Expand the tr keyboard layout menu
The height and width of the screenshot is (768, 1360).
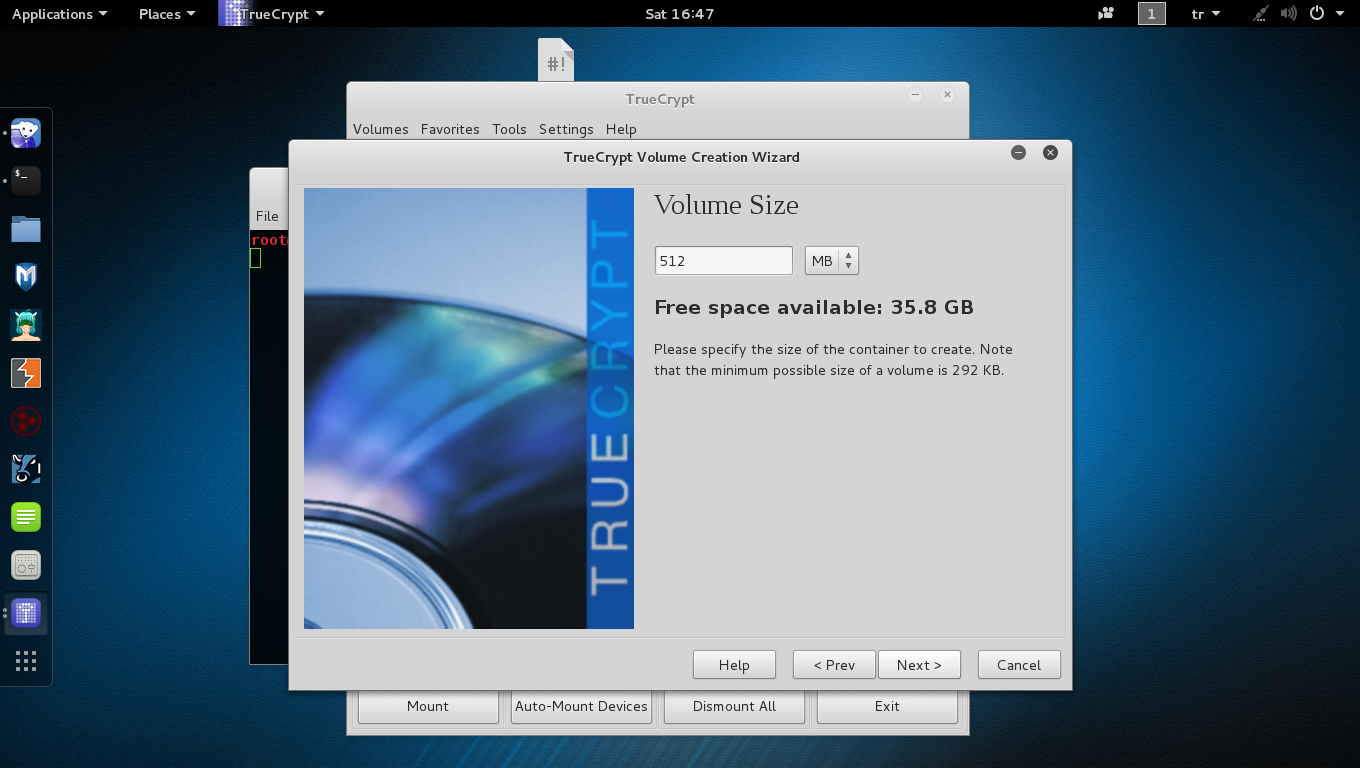click(x=1206, y=14)
